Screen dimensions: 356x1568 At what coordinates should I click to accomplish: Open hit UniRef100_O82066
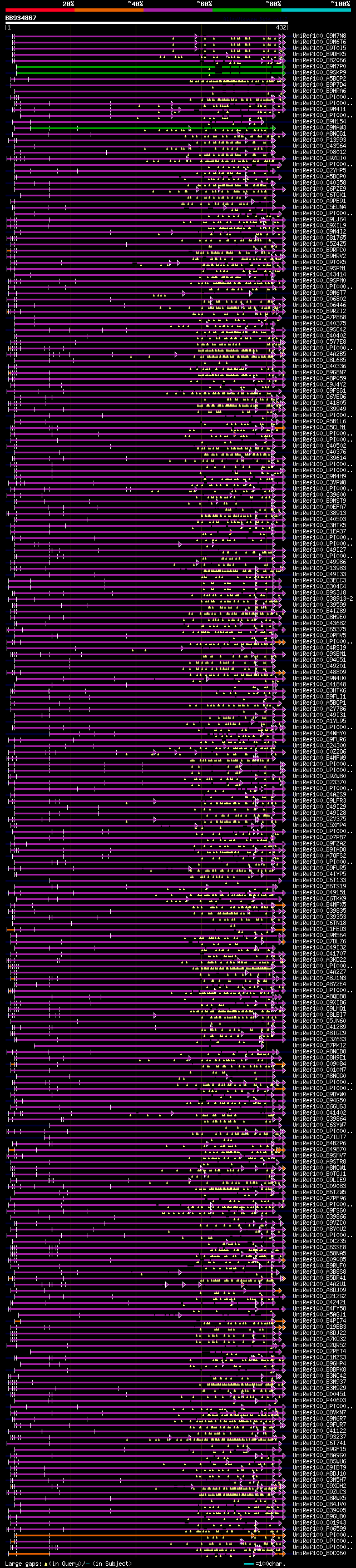(x=319, y=60)
